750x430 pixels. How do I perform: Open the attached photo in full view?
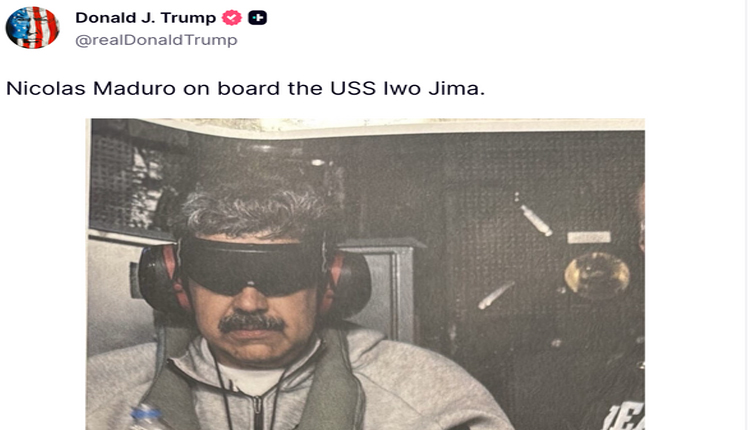(x=365, y=274)
